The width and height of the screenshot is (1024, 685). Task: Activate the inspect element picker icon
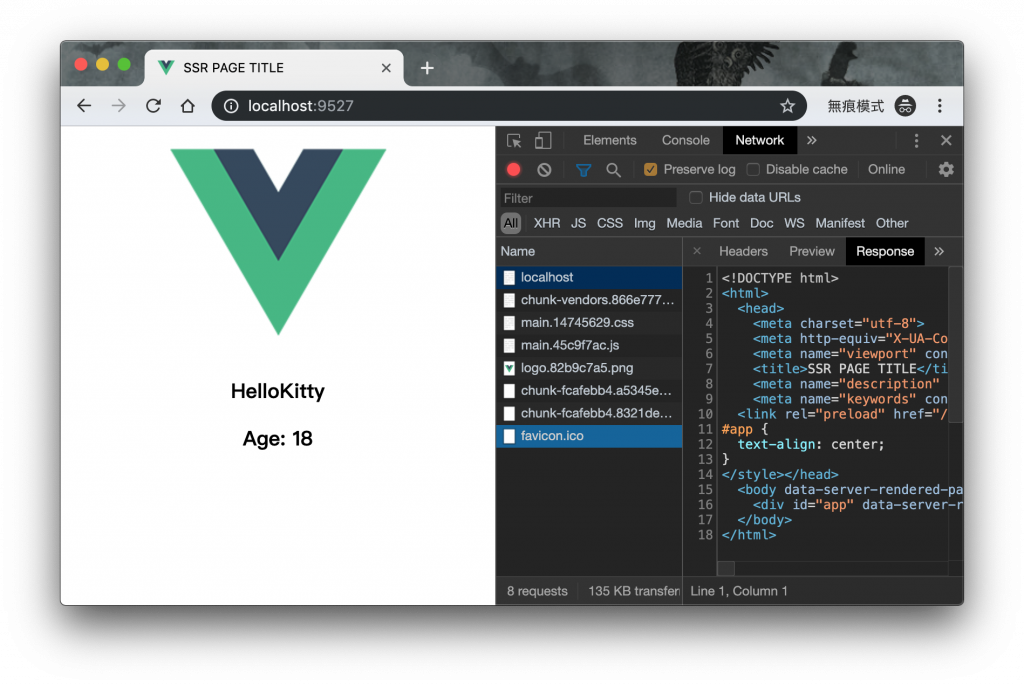pyautogui.click(x=514, y=140)
